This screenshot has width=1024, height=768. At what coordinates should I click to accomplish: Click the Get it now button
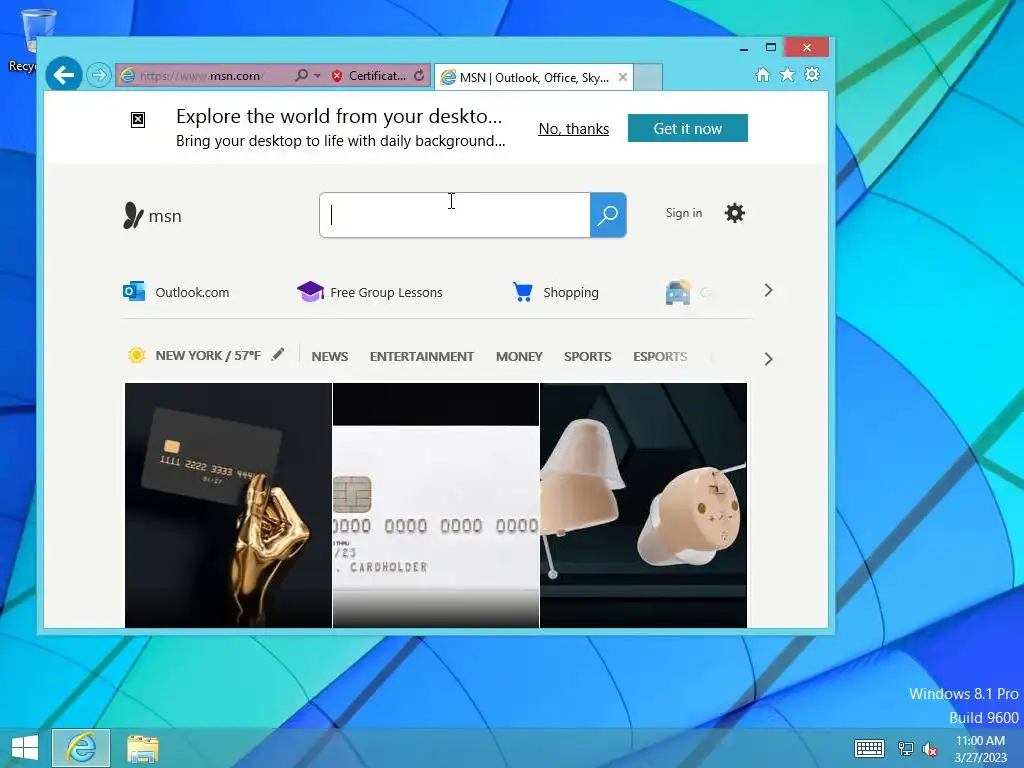(x=688, y=128)
